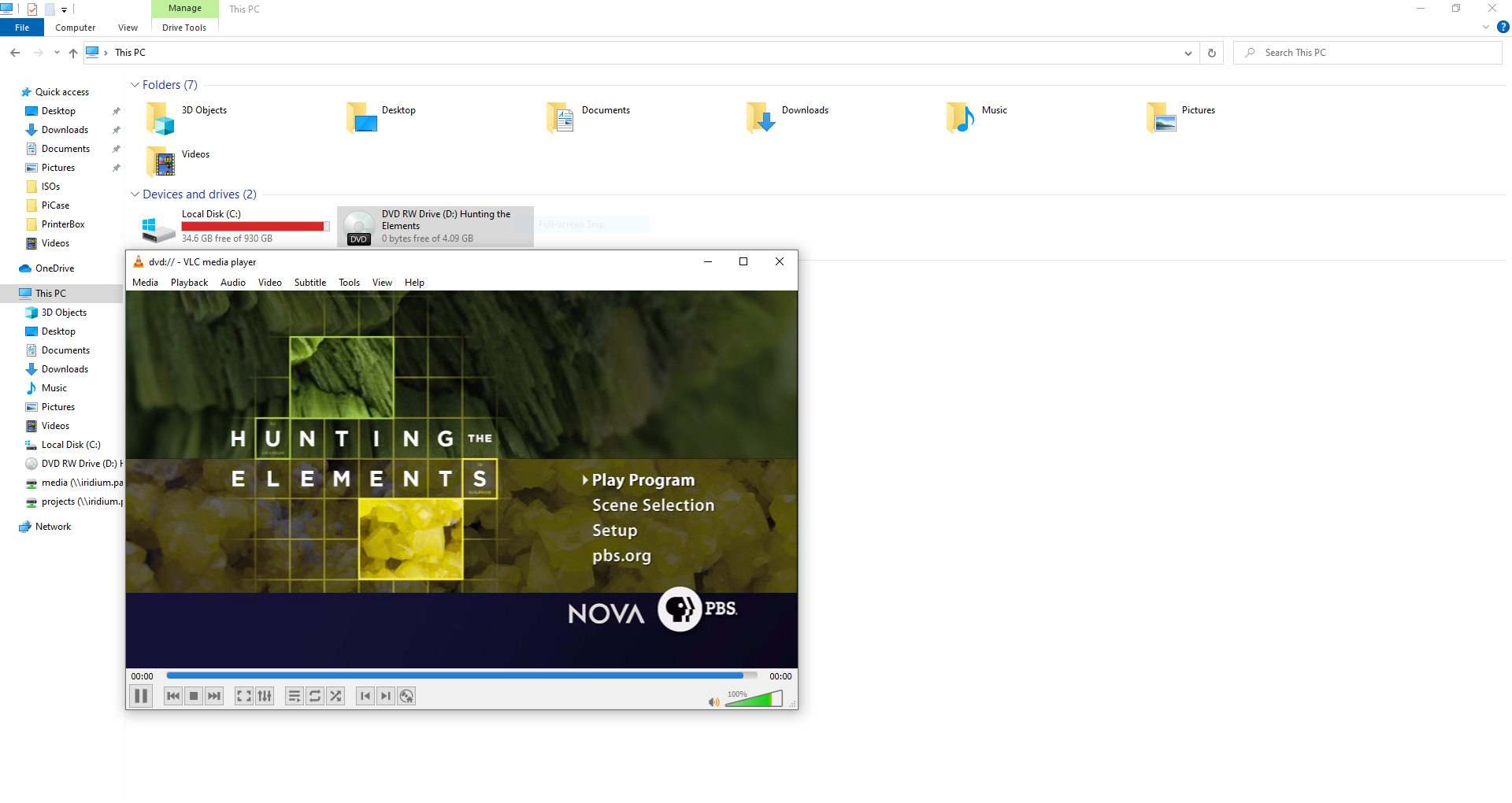This screenshot has height=803, width=1512.
Task: Open quick access toolbar customize dropdown
Action: click(65, 9)
